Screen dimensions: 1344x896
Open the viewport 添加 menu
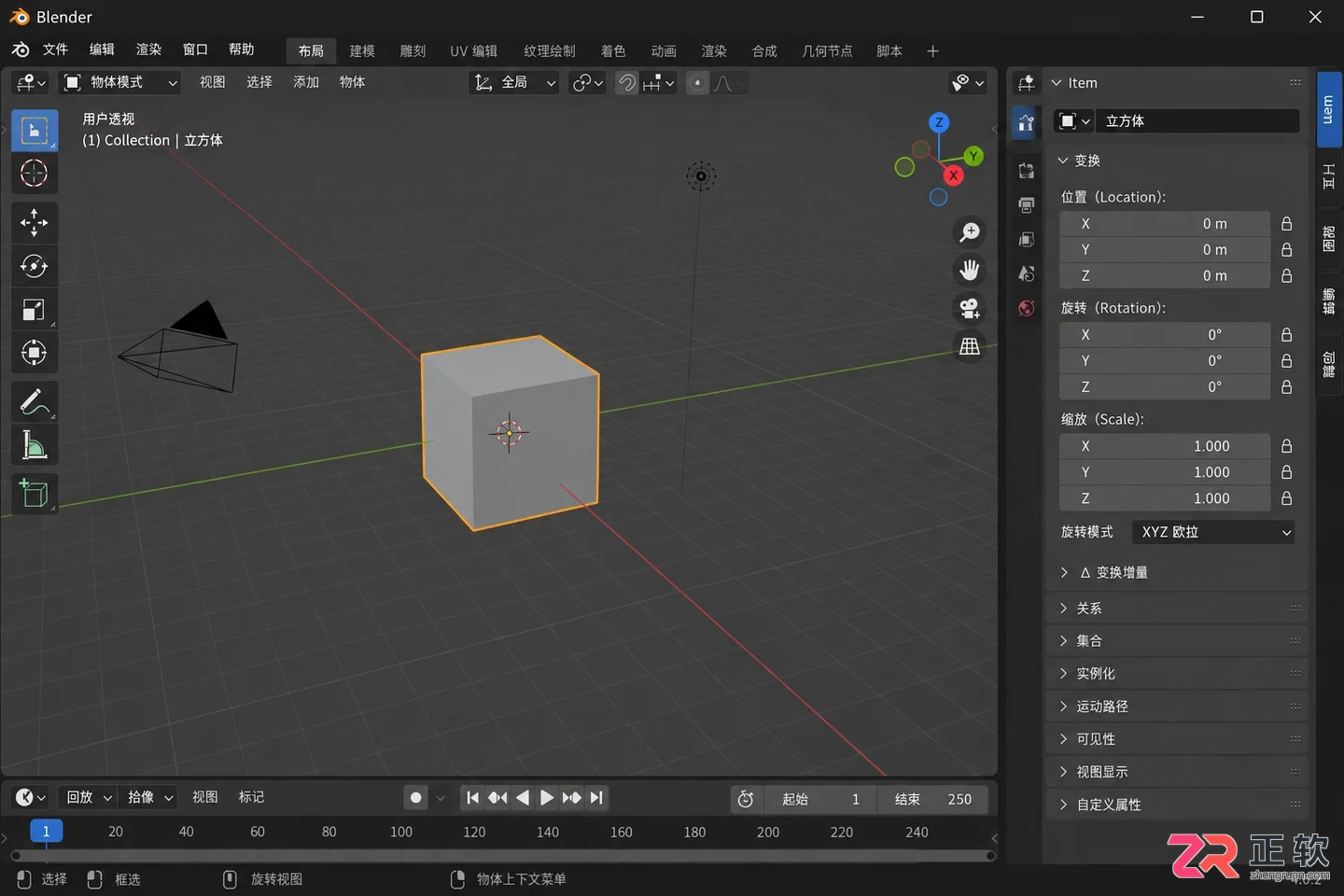(306, 83)
